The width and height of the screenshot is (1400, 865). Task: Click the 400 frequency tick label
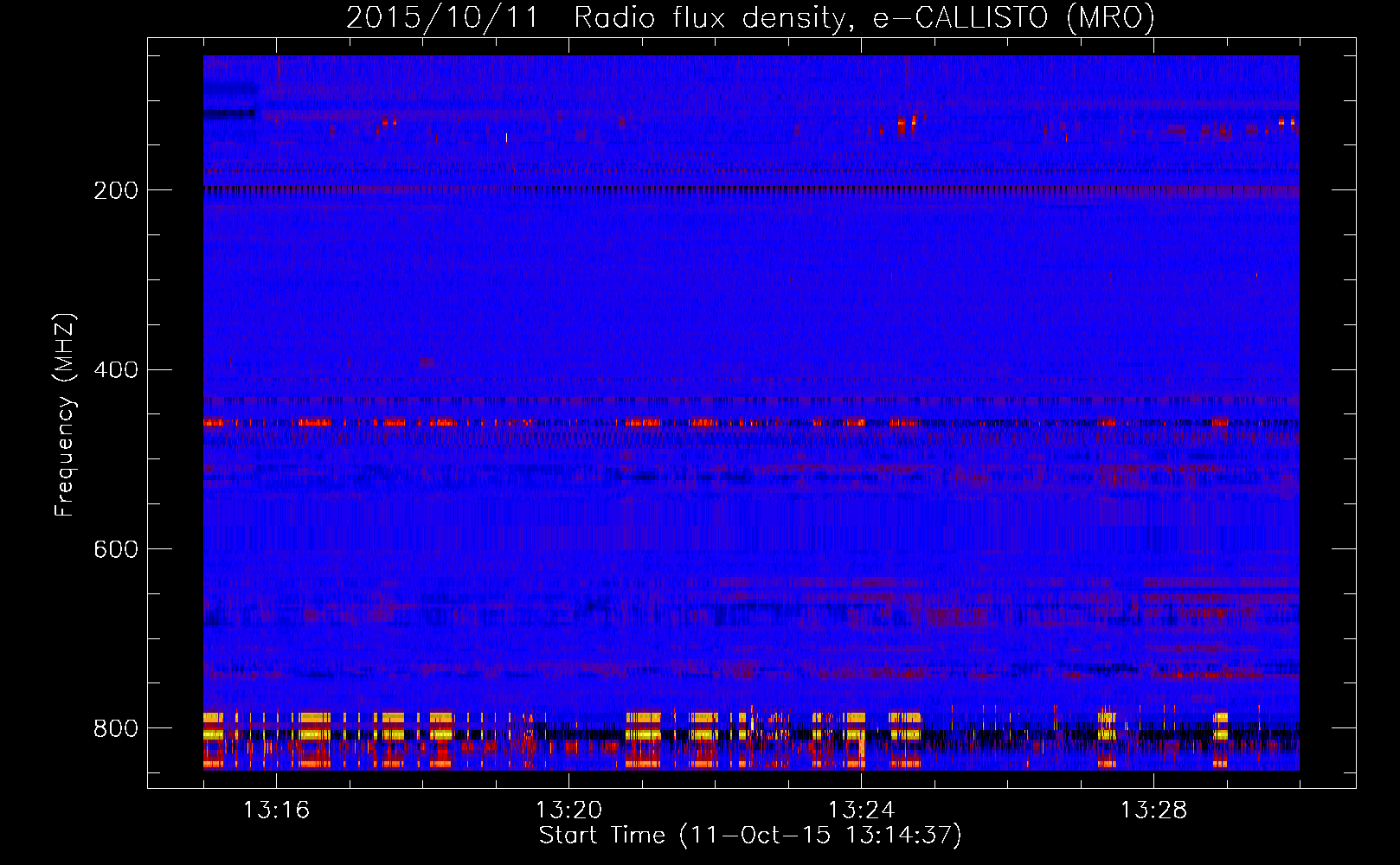point(116,370)
